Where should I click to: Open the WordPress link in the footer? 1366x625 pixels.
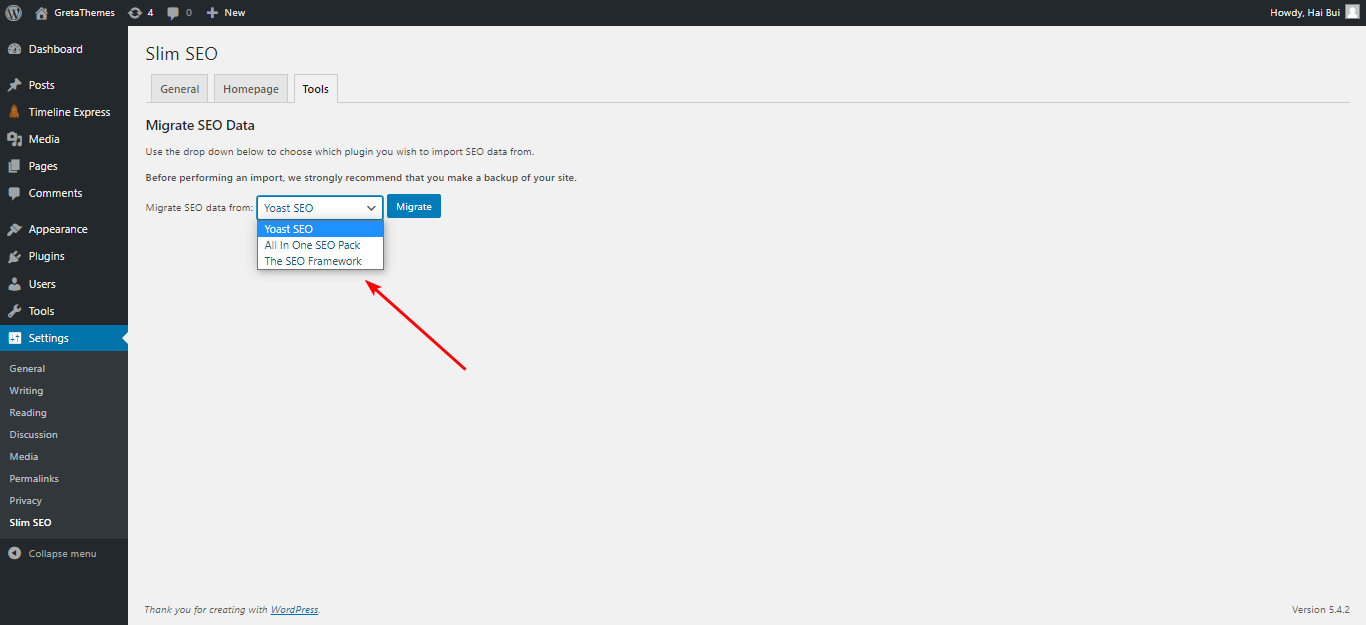(x=294, y=609)
